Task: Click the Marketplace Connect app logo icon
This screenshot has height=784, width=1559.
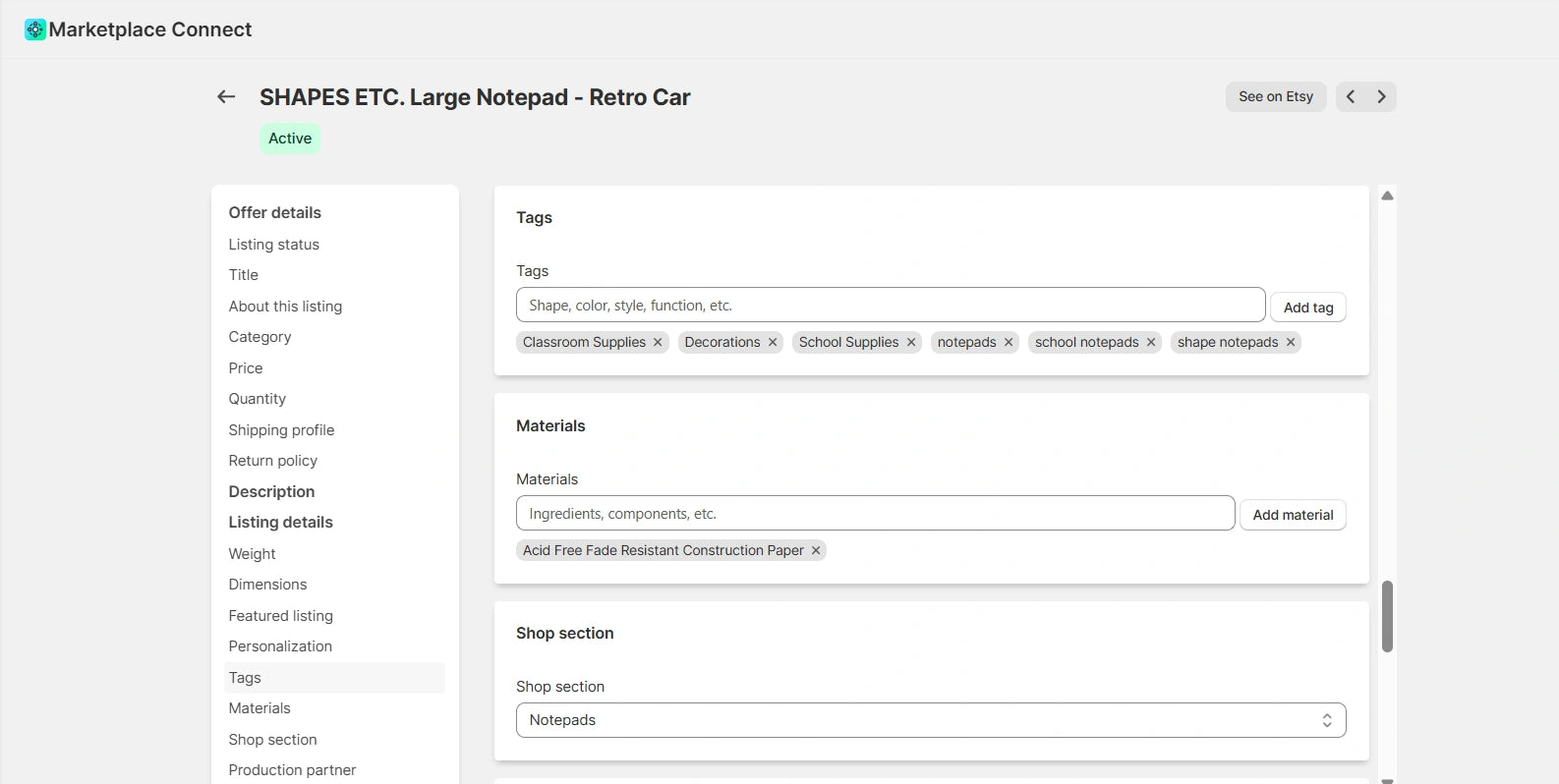Action: tap(35, 29)
